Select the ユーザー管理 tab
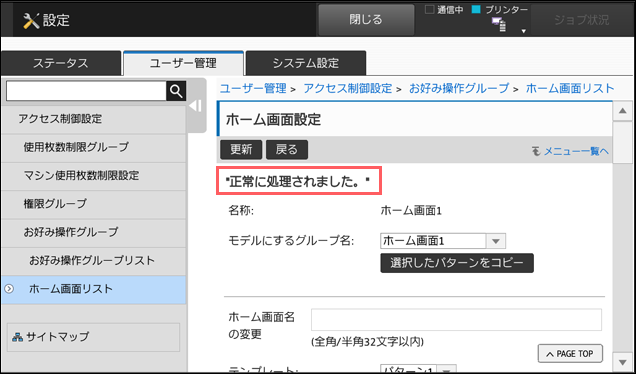This screenshot has width=636, height=374. 183,63
